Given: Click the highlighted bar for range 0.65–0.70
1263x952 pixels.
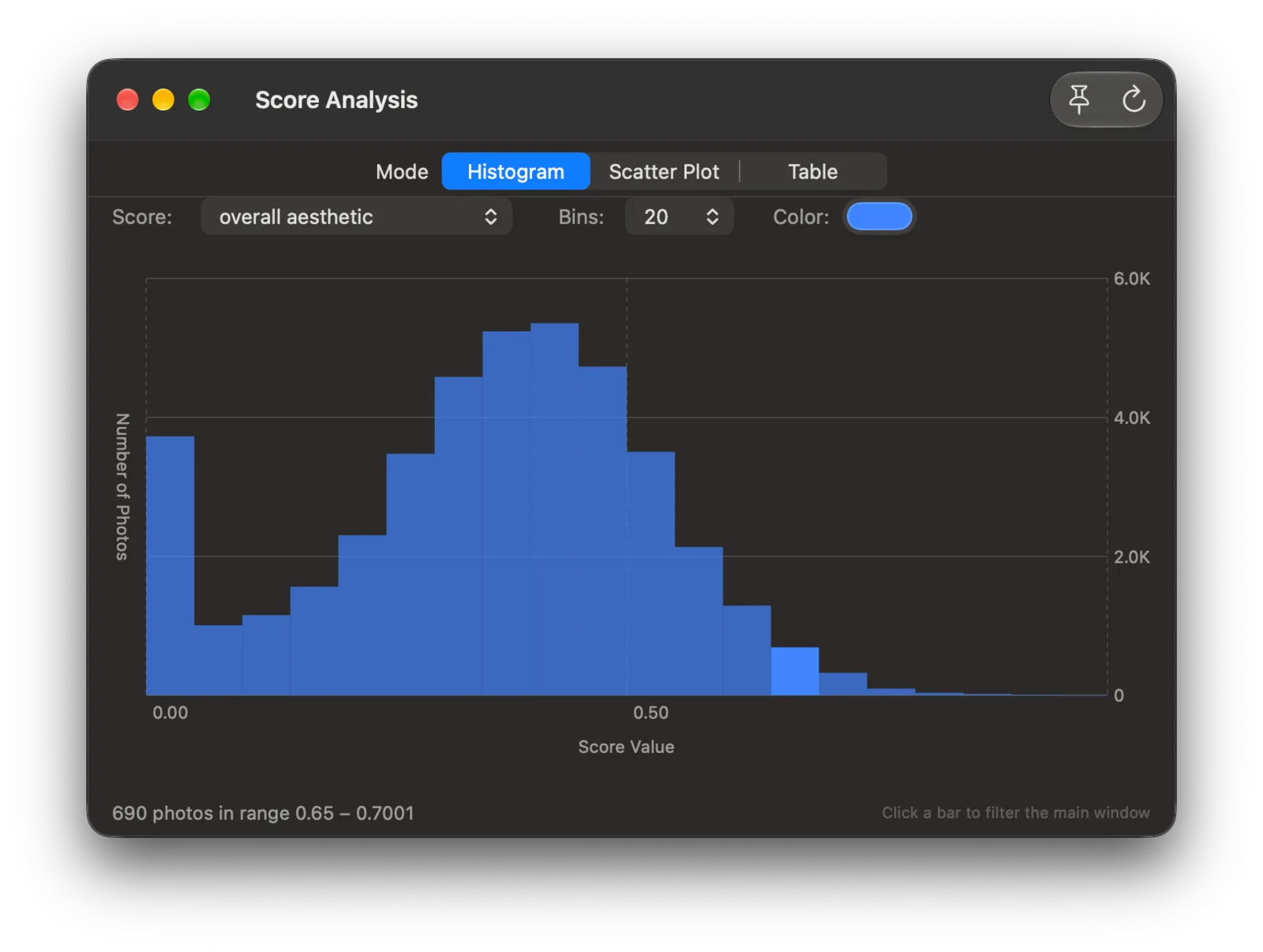Looking at the screenshot, I should [794, 671].
